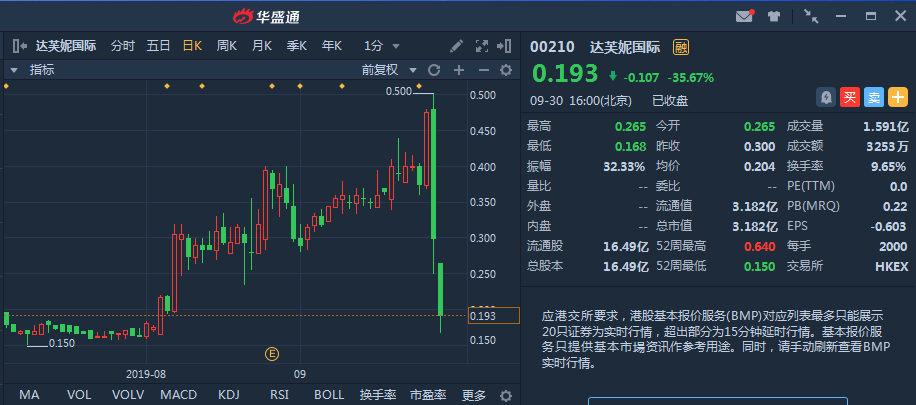Click the EPS value -0.603
This screenshot has width=916, height=405.
pos(888,226)
